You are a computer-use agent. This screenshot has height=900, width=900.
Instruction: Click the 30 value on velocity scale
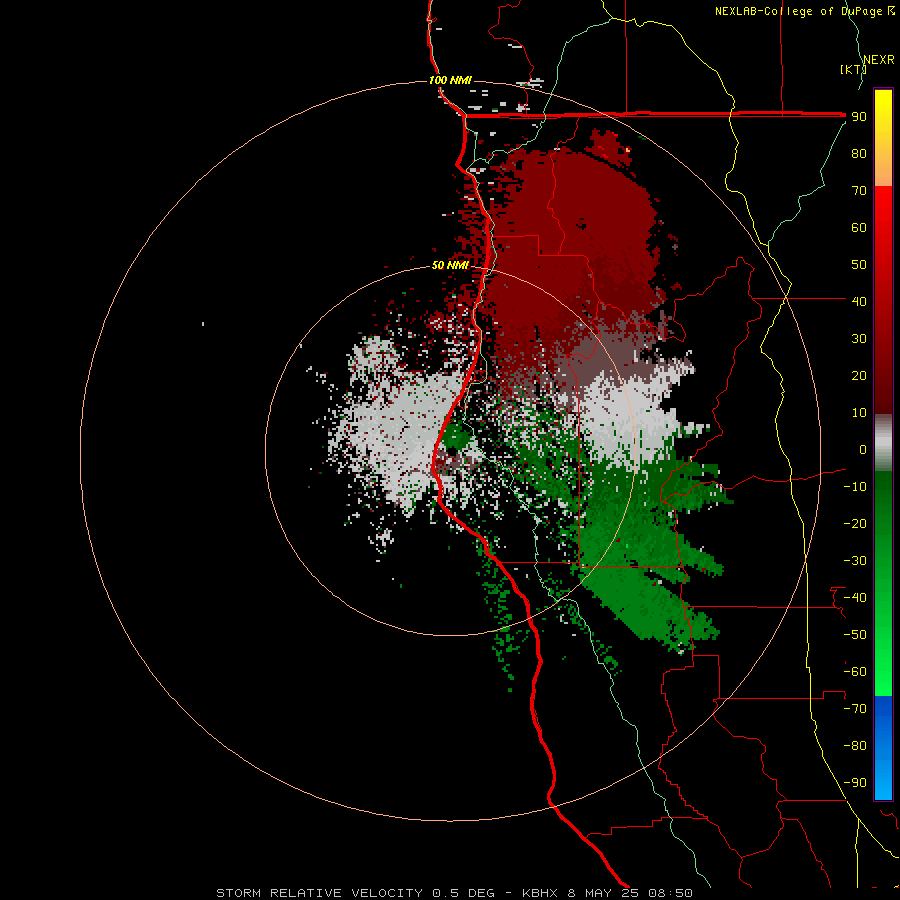(859, 339)
